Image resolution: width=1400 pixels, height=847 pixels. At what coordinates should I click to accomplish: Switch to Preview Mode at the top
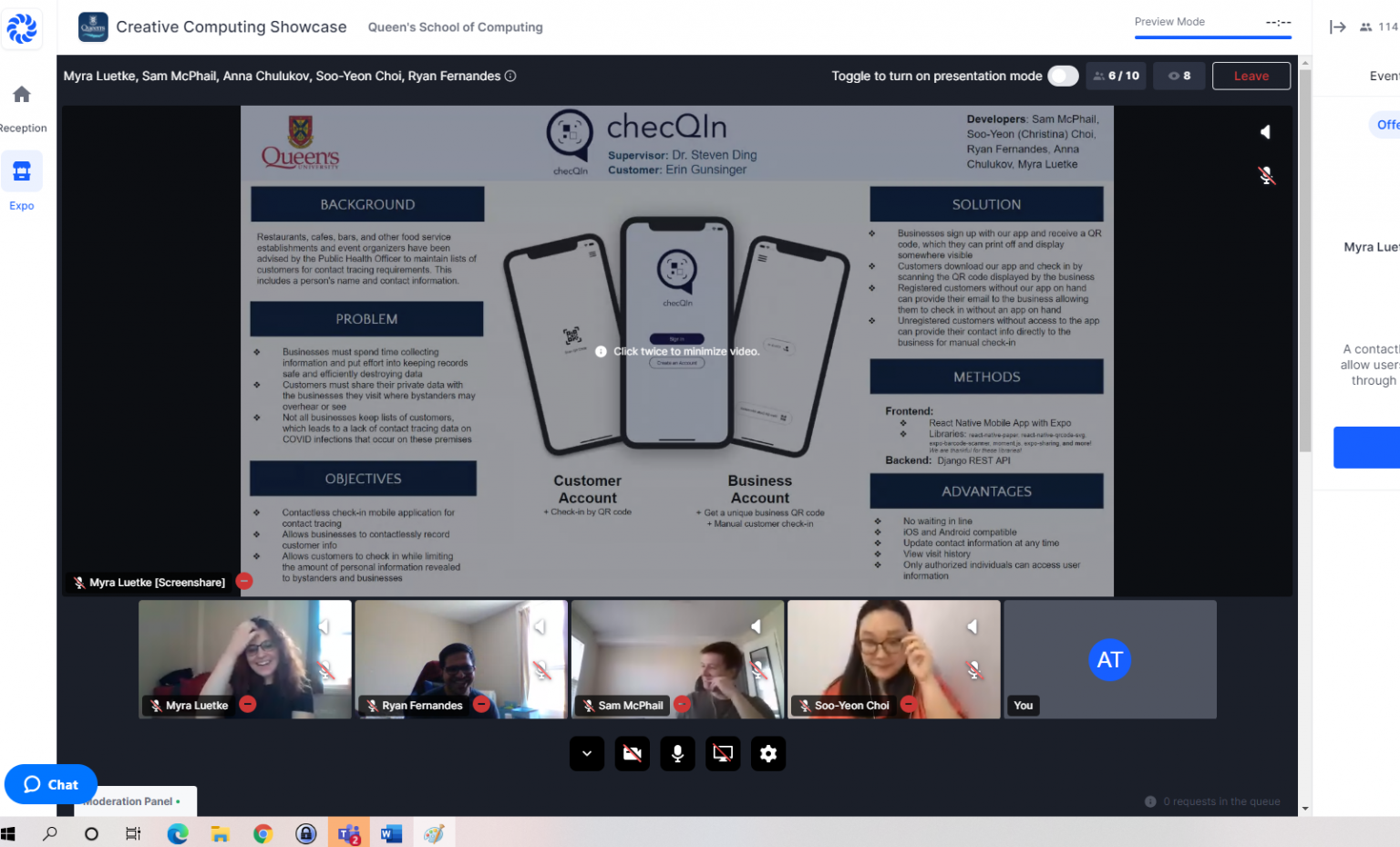point(1169,21)
